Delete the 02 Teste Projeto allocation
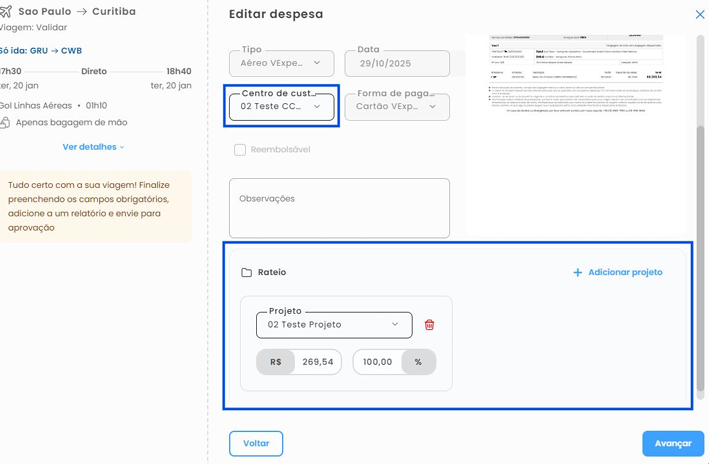 click(429, 325)
